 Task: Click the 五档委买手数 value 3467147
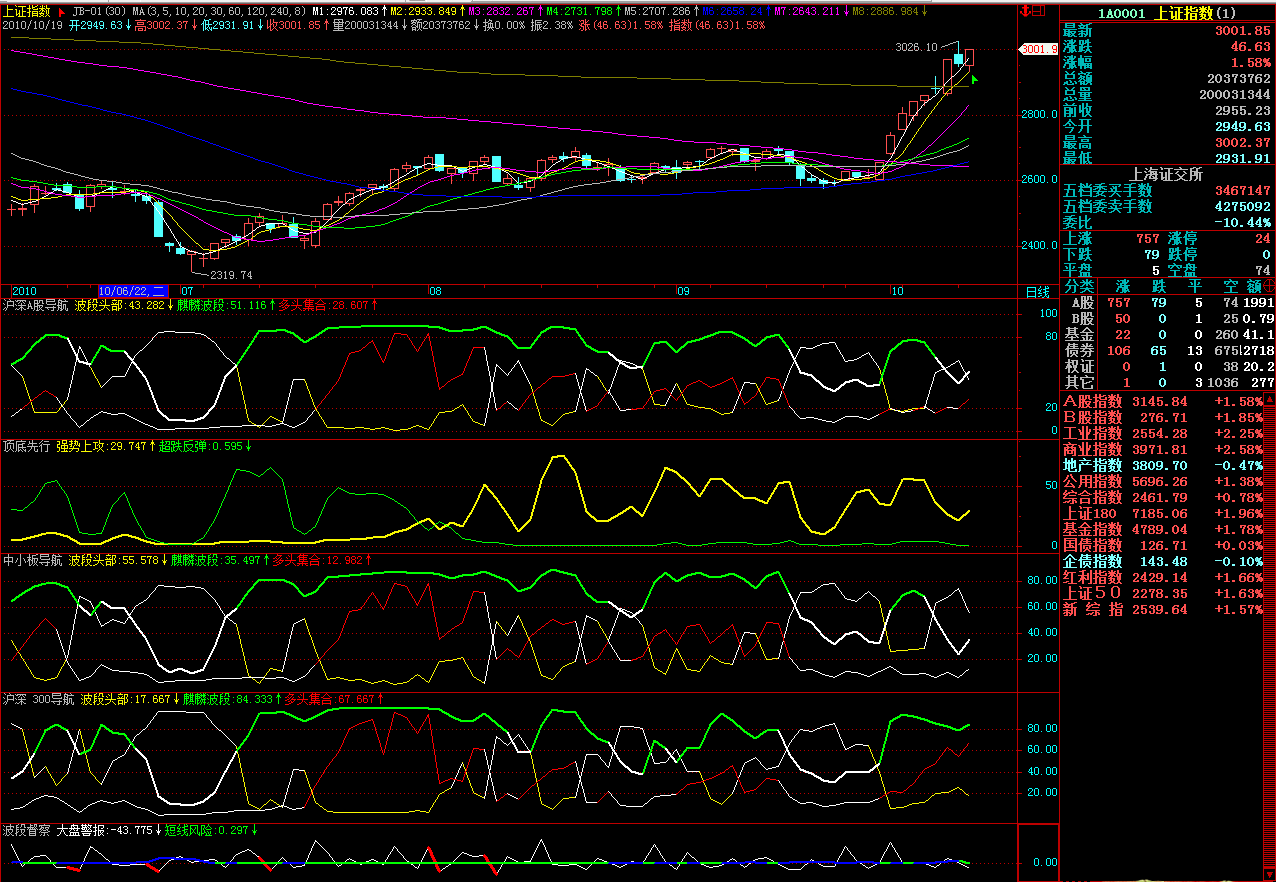(x=1242, y=190)
